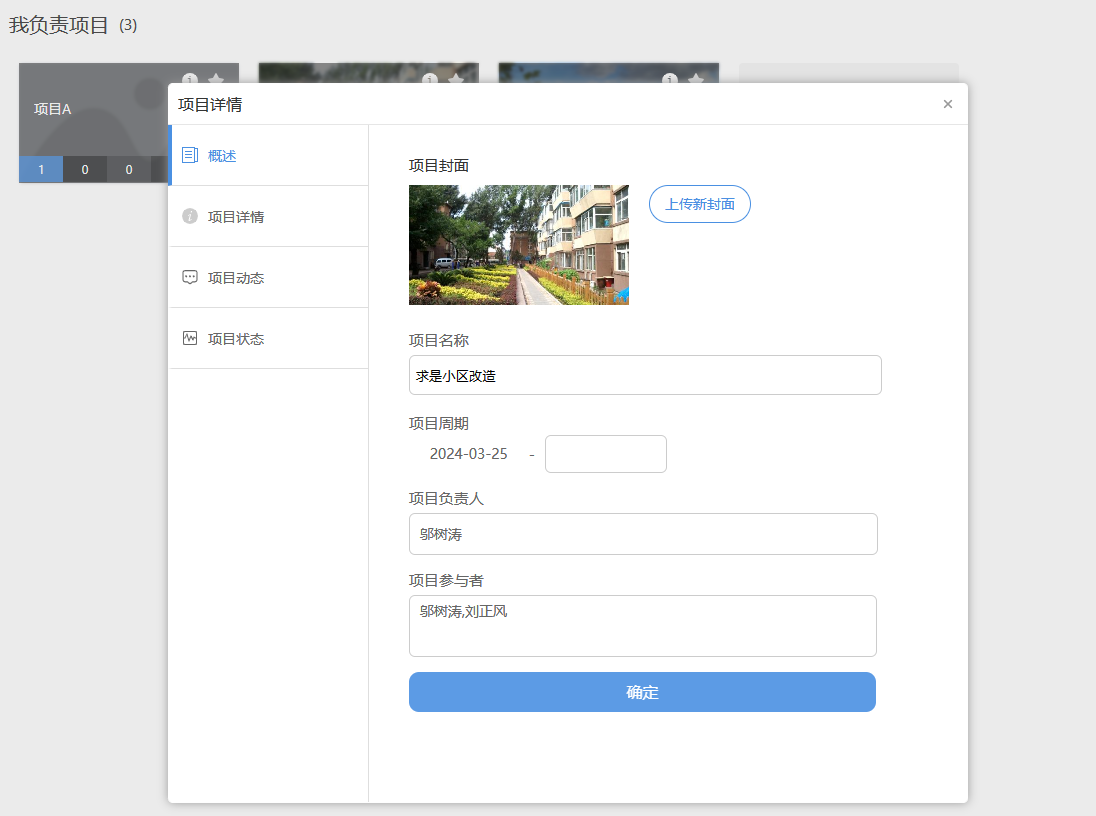Open the 项目动态 sidebar tab

click(x=236, y=278)
